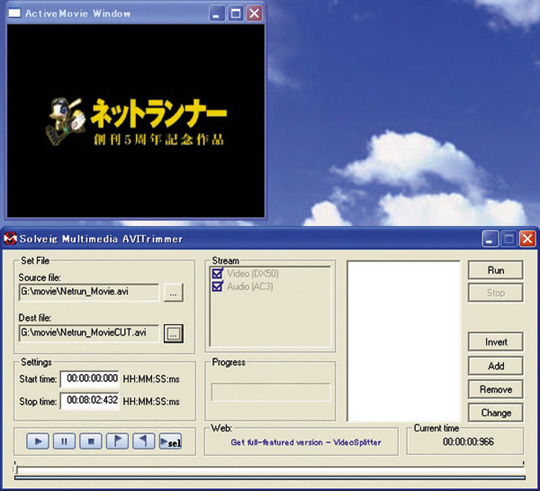Click the Source file path field
This screenshot has height=491, width=540.
click(x=89, y=292)
